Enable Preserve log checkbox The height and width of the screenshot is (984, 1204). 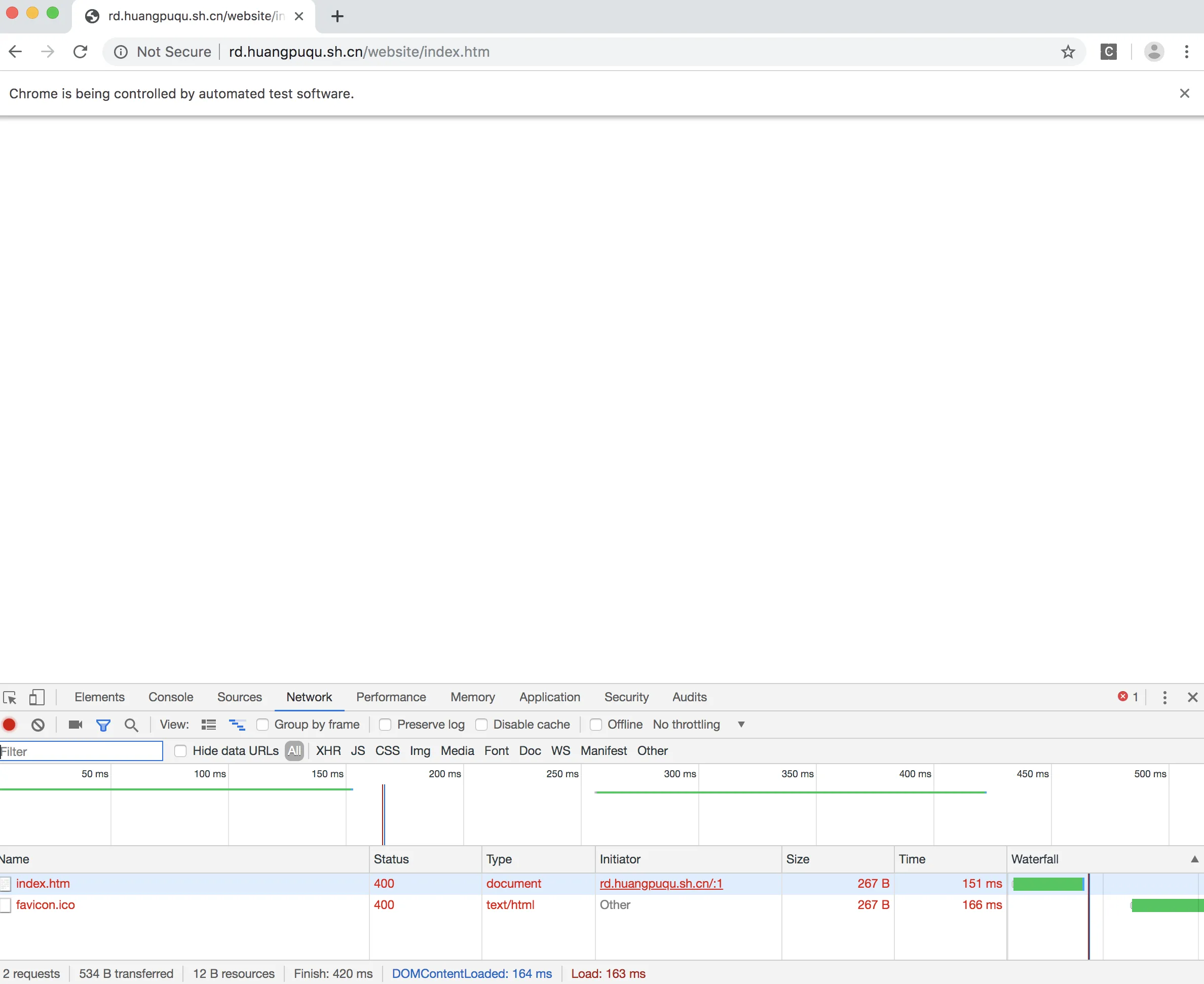tap(385, 725)
